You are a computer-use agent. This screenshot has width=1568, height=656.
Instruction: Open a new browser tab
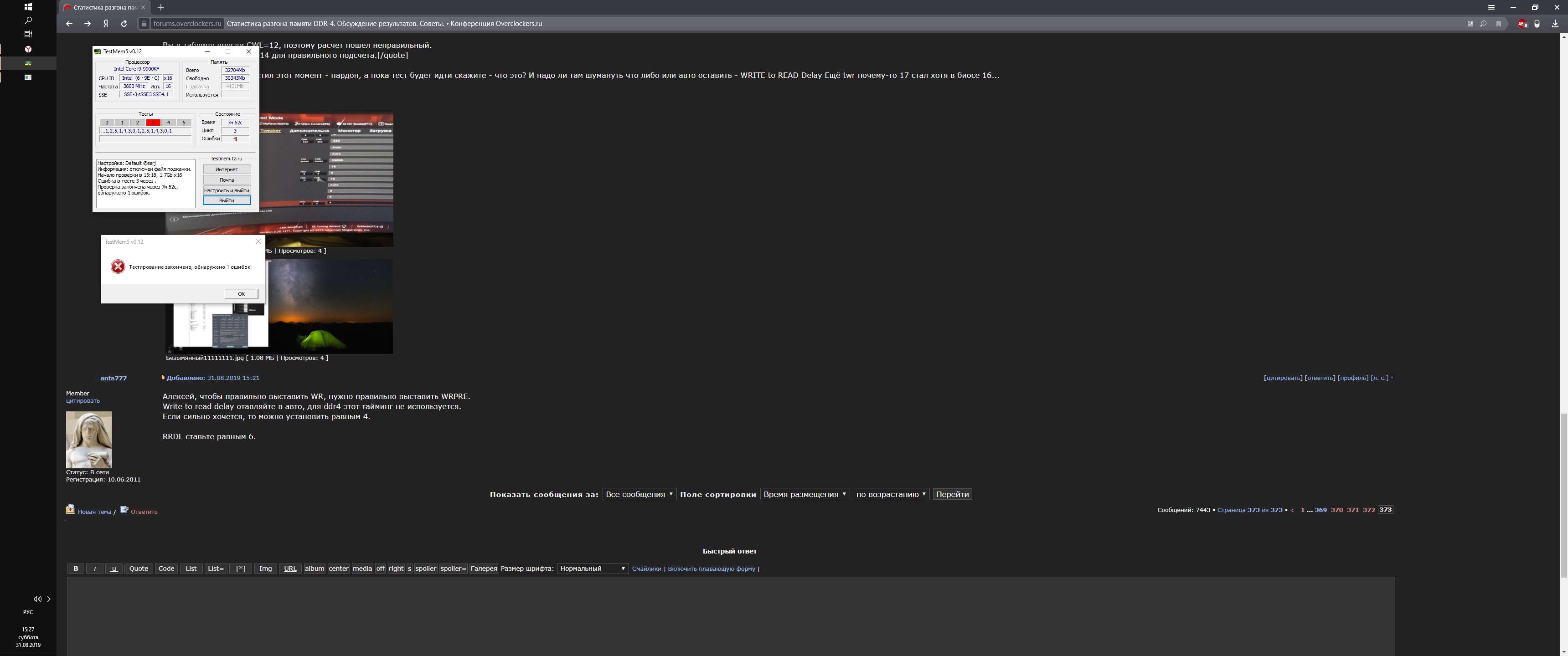161,7
